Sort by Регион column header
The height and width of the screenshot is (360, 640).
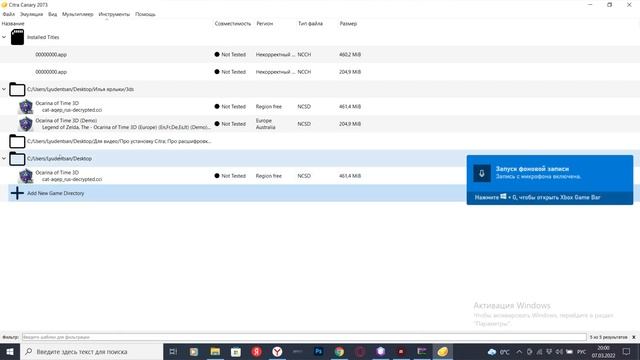tap(264, 24)
